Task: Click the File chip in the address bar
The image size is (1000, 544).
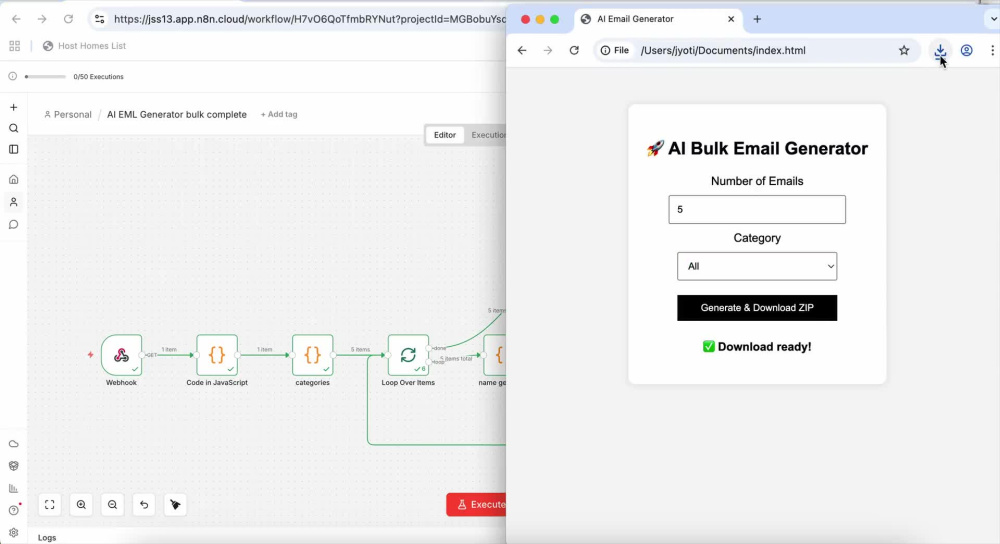Action: (615, 50)
